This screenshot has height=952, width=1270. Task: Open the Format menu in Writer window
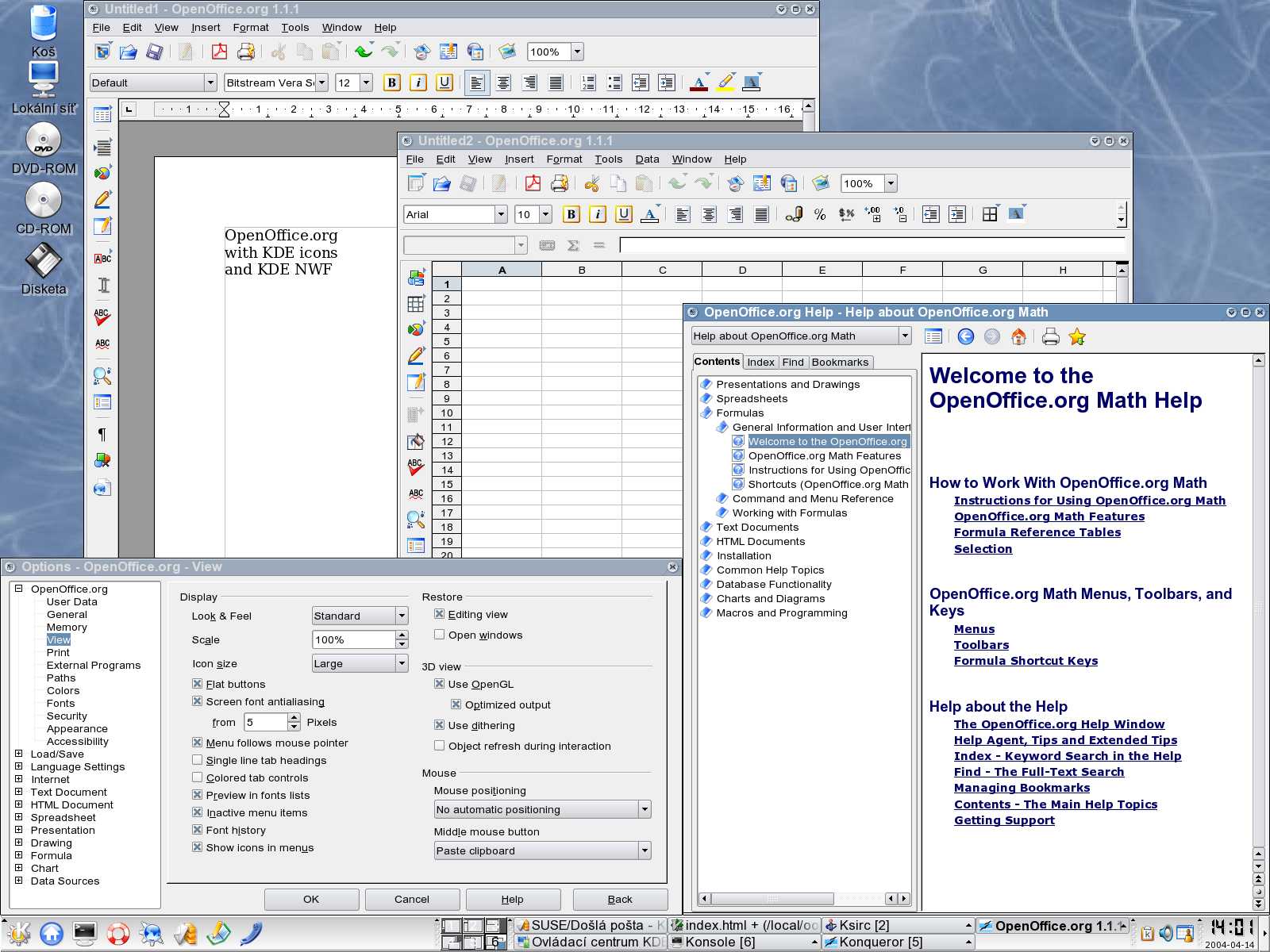point(251,27)
